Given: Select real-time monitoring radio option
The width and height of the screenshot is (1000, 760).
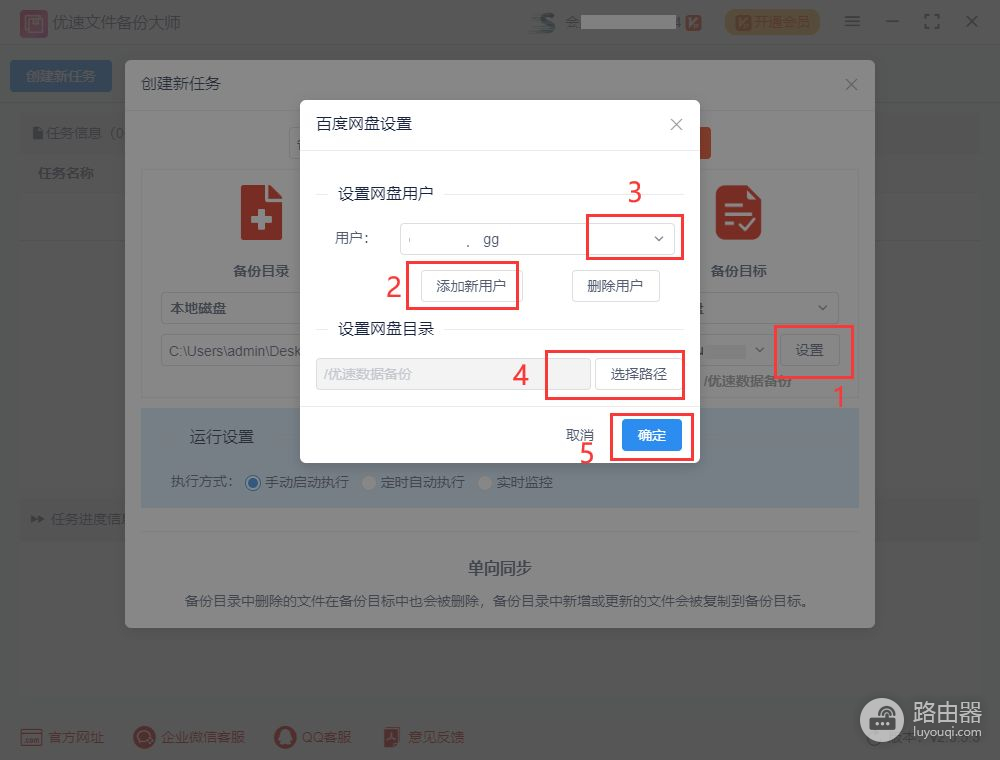Looking at the screenshot, I should pyautogui.click(x=485, y=483).
